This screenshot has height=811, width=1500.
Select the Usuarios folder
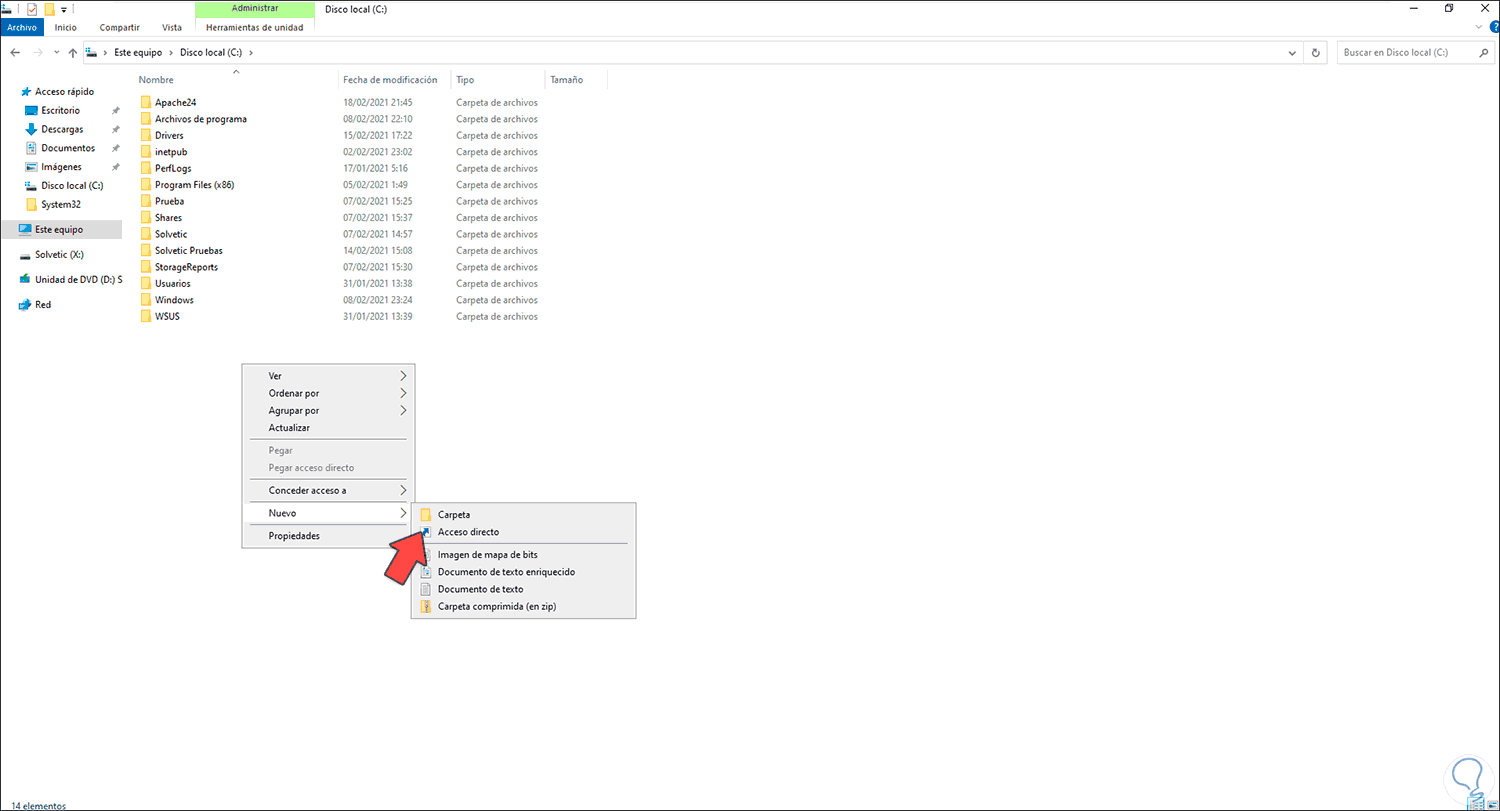pyautogui.click(x=175, y=283)
